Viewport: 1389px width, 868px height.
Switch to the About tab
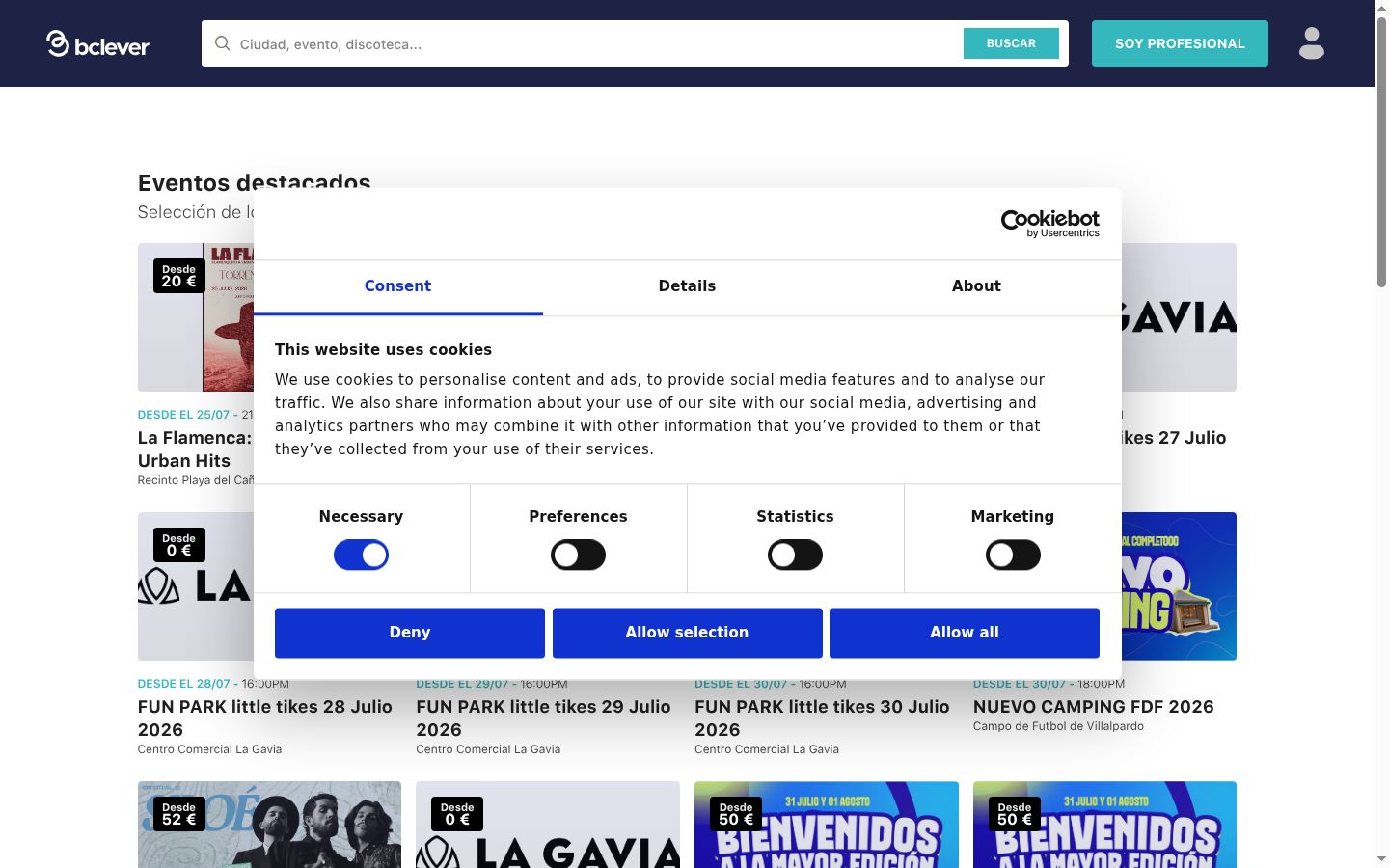(976, 286)
